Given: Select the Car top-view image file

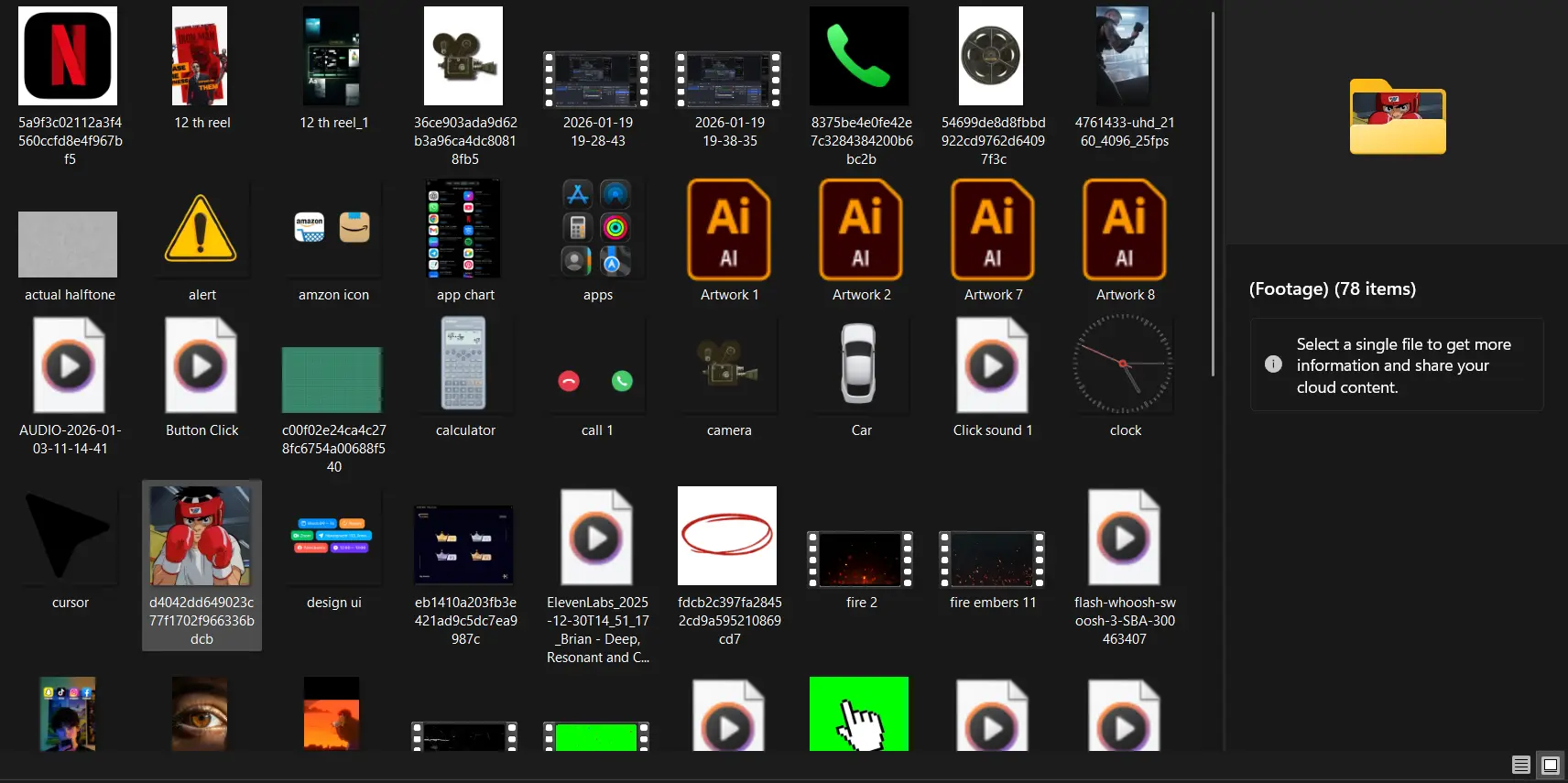Looking at the screenshot, I should 860,364.
